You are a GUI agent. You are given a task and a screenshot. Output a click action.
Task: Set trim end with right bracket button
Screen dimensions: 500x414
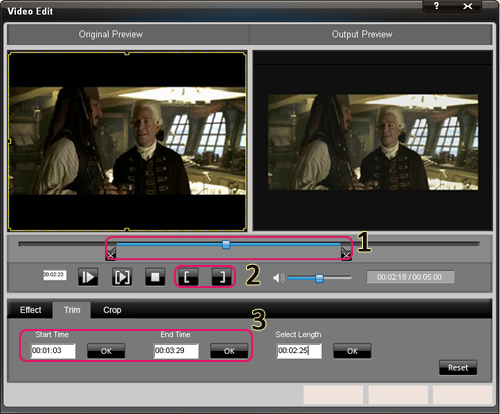click(222, 277)
